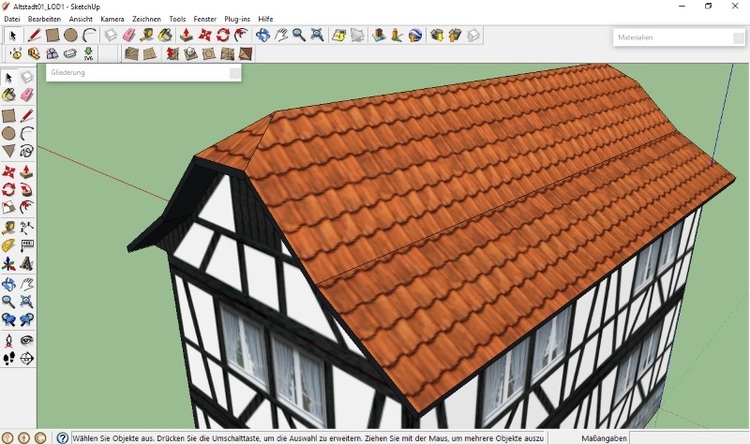
Task: Open the Ansicht menu
Action: 80,19
